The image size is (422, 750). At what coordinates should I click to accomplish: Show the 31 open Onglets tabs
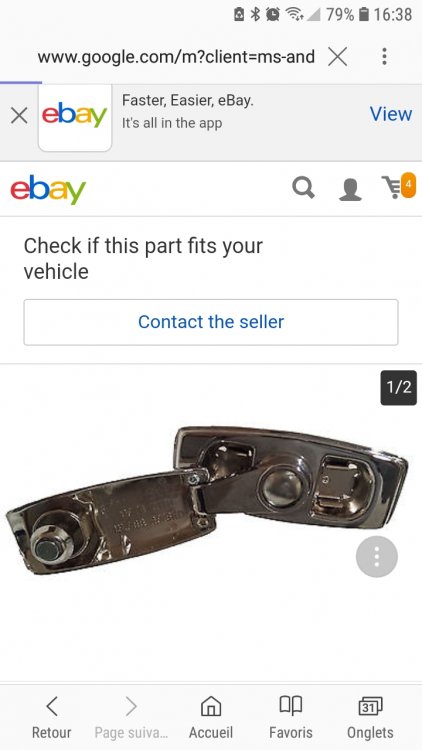point(370,717)
